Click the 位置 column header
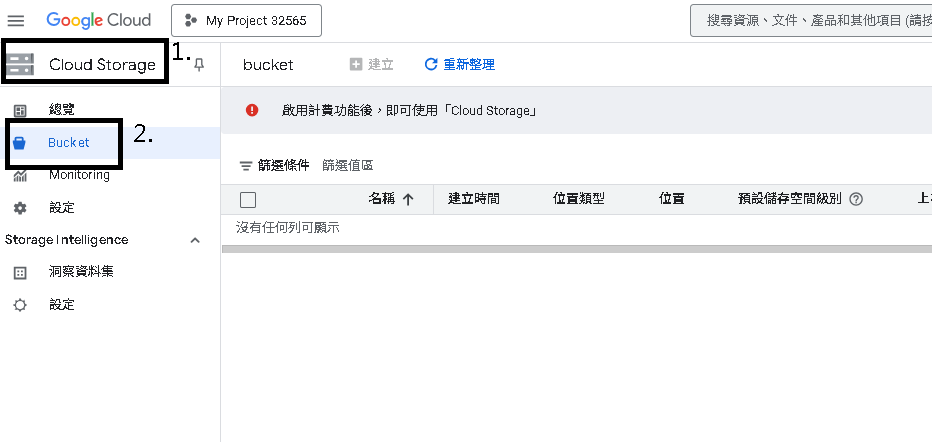 click(672, 199)
